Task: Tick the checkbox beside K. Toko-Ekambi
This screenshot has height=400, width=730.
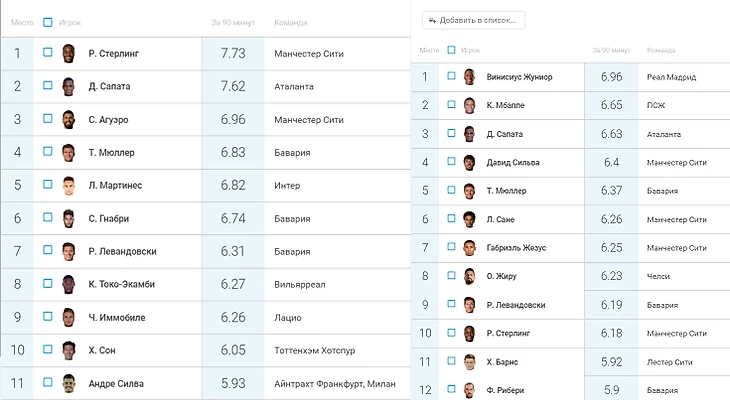Action: tap(47, 284)
